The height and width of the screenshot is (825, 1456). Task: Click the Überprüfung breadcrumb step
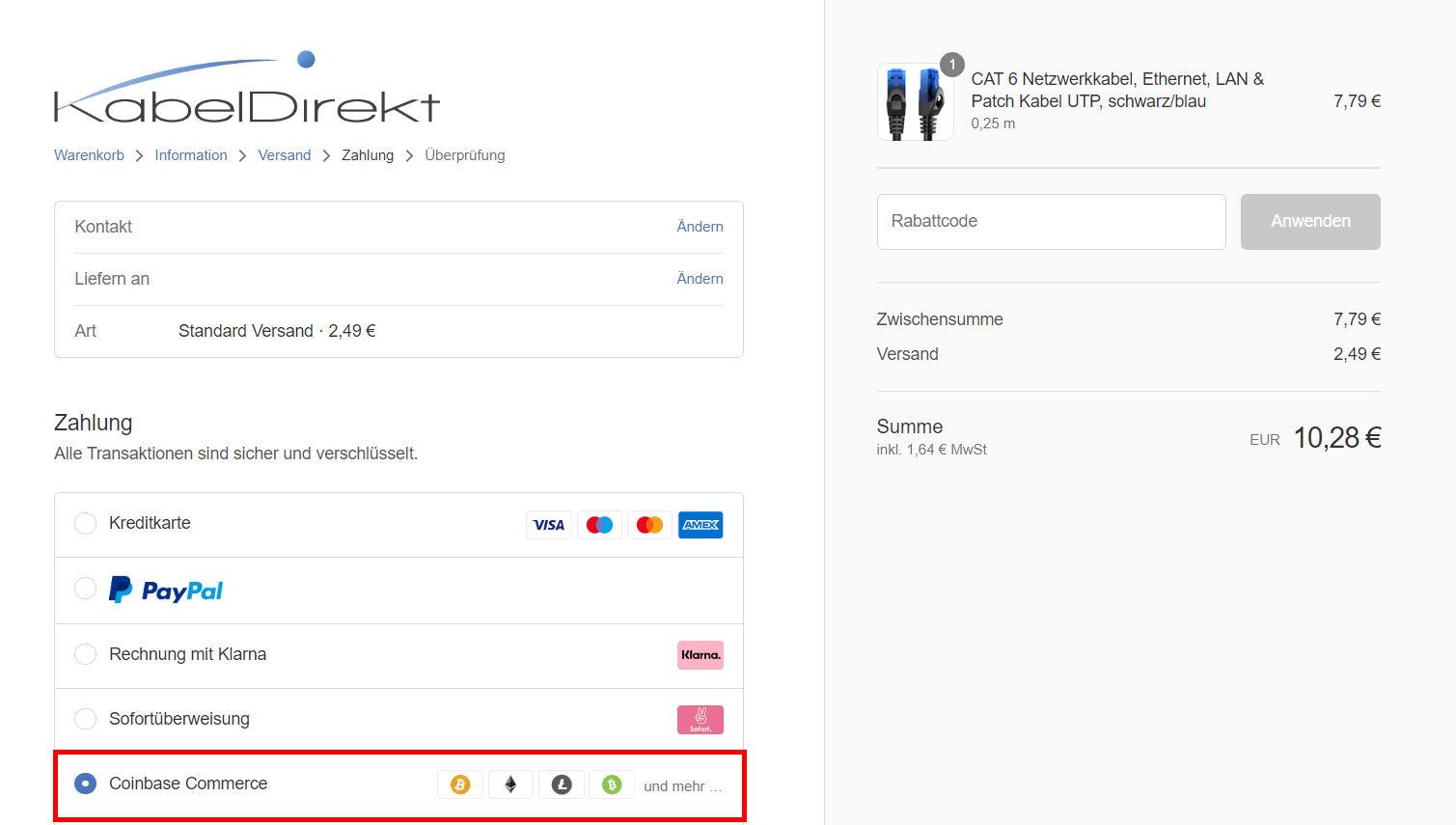(x=465, y=155)
